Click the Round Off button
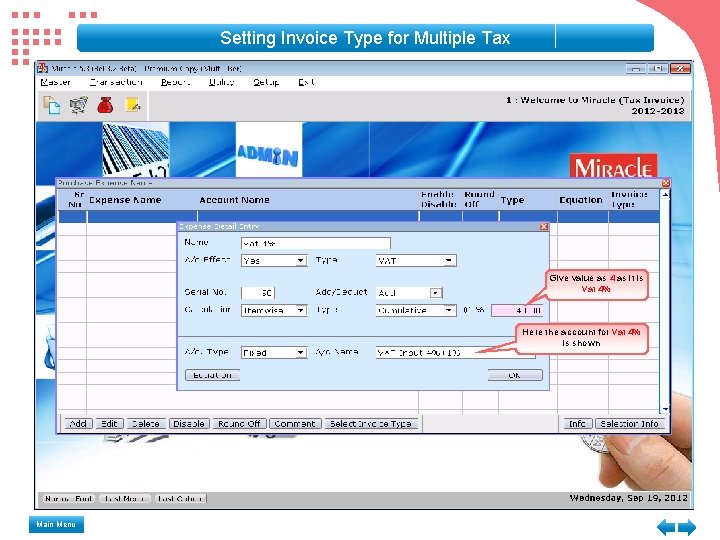 click(239, 424)
